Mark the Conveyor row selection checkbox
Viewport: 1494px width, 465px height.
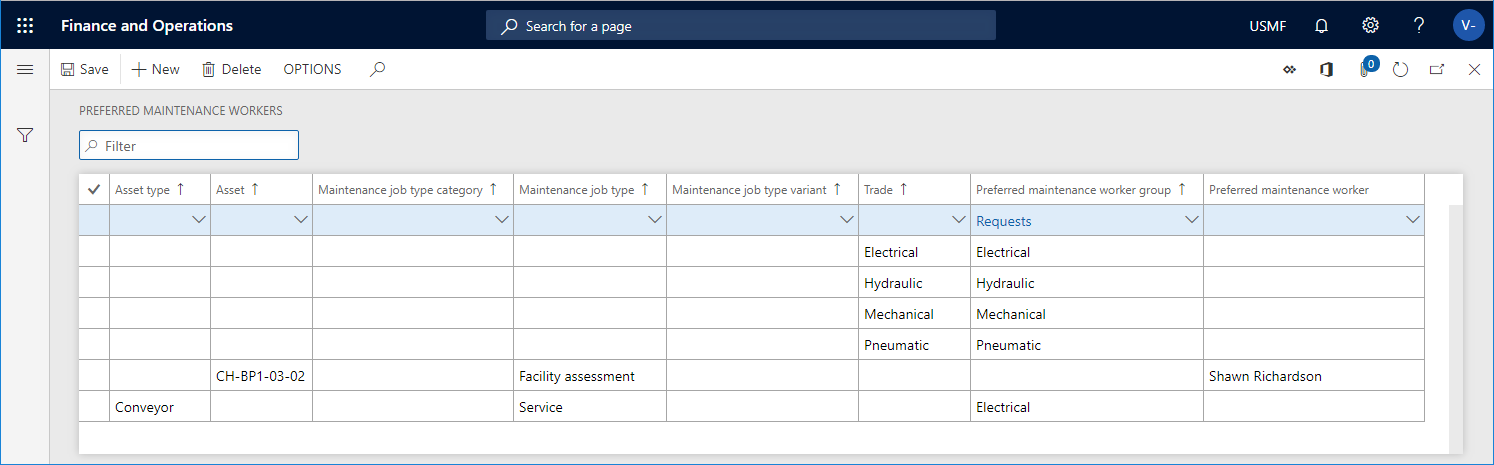click(94, 407)
